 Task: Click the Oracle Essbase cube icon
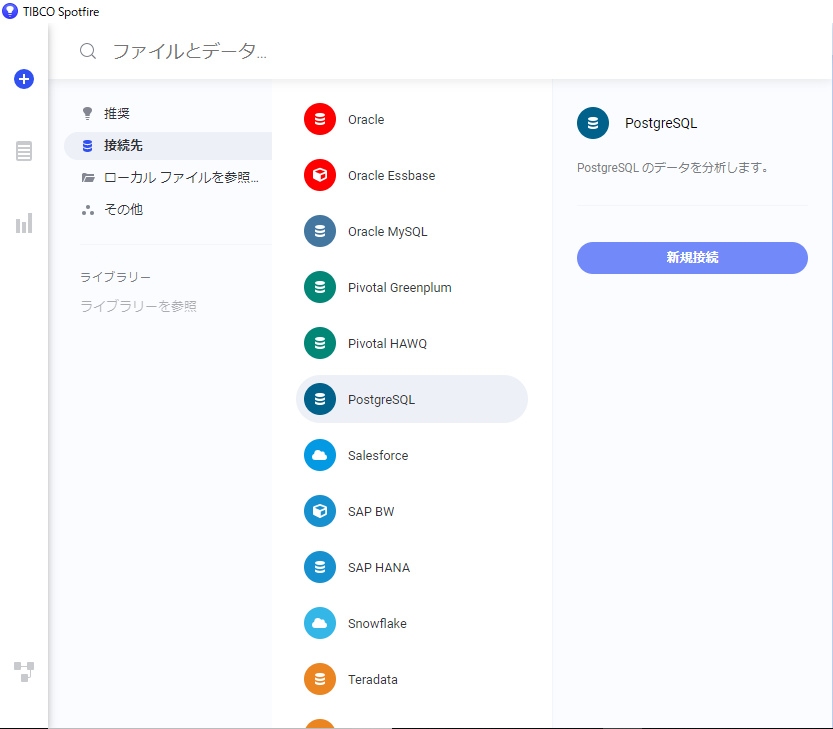pyautogui.click(x=320, y=175)
